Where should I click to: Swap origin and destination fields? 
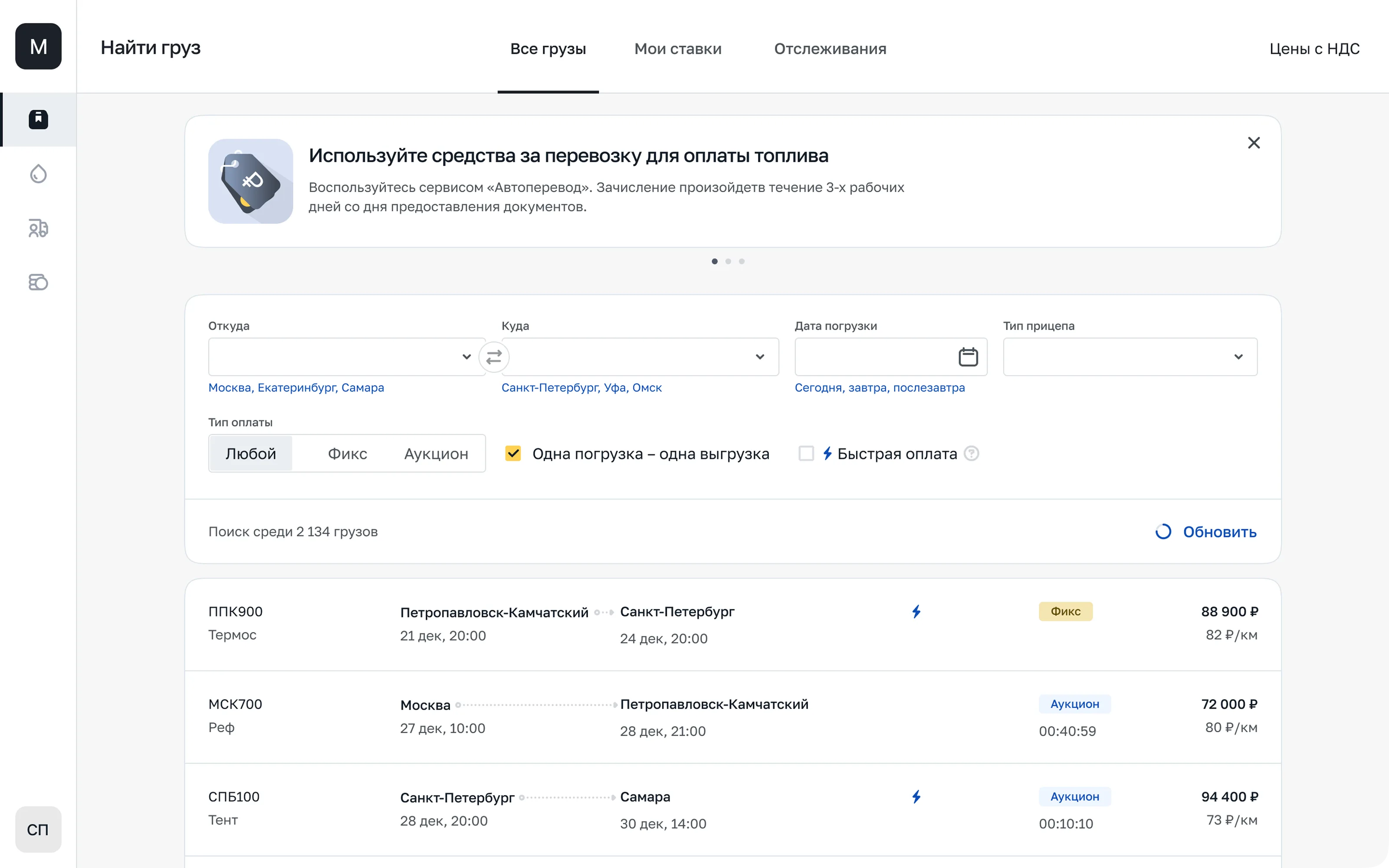(x=494, y=357)
